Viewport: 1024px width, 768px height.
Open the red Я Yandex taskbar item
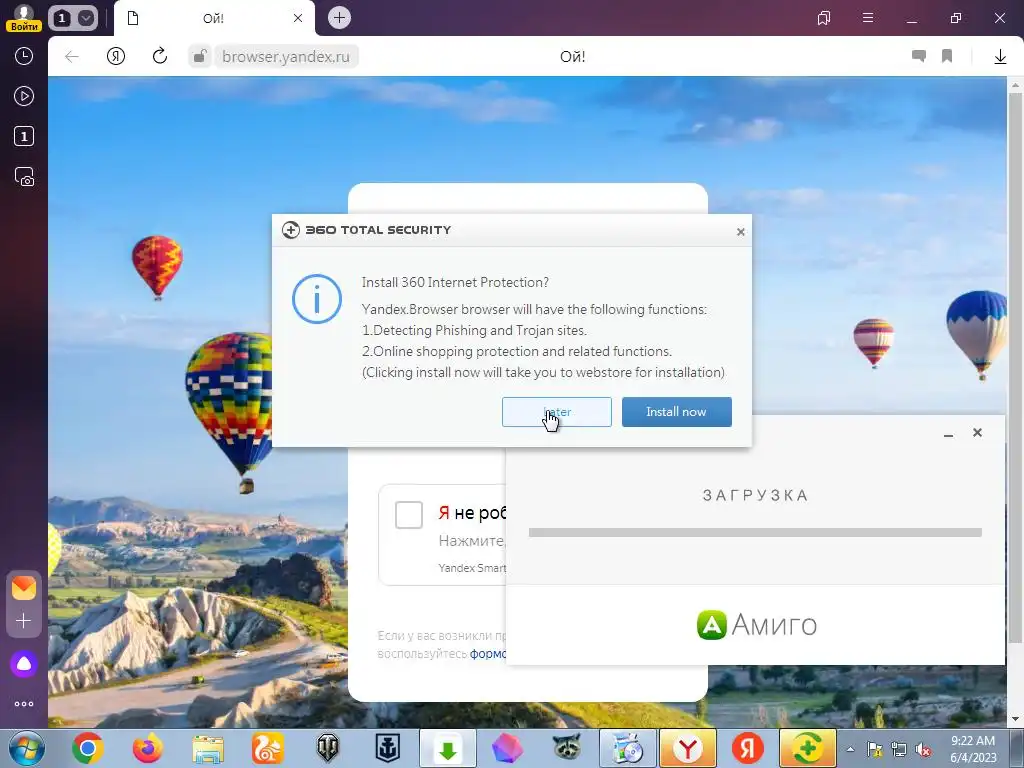coord(748,748)
